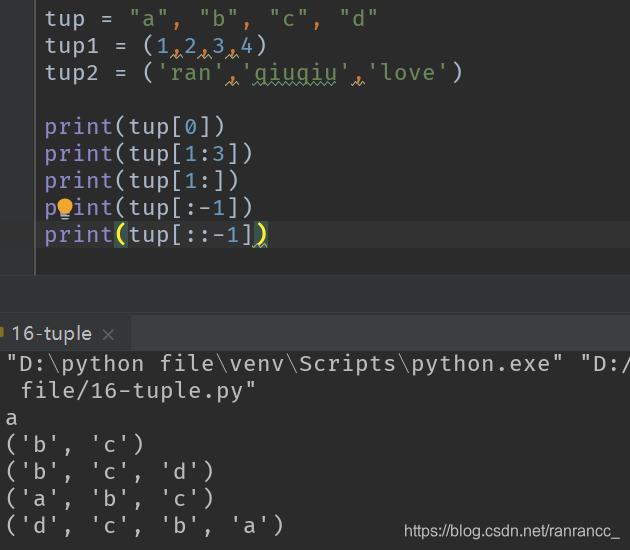The height and width of the screenshot is (550, 630).
Task: Click the python.exe path in the console
Action: coord(284,364)
